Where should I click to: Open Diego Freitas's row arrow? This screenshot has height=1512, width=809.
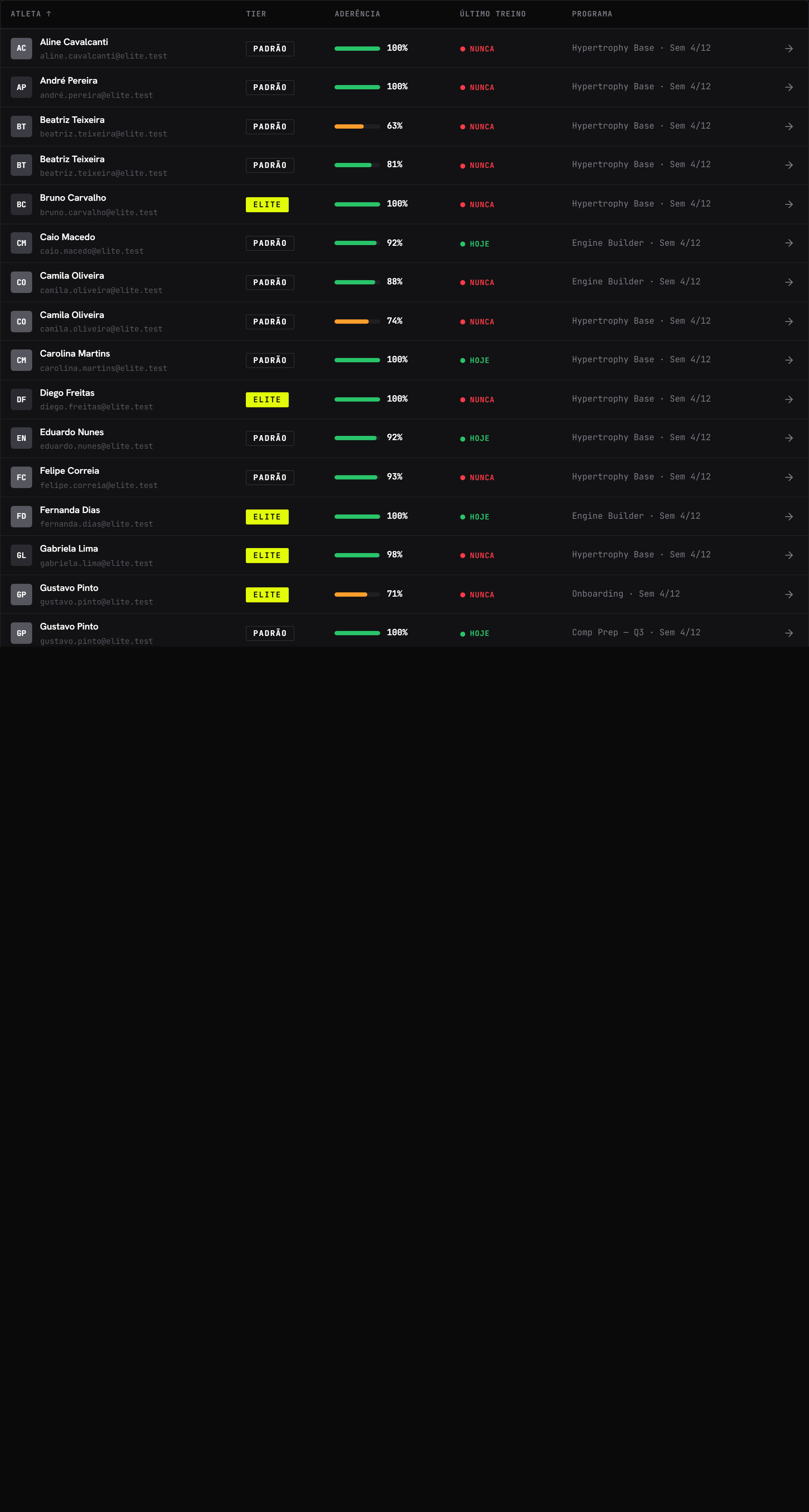pos(788,399)
